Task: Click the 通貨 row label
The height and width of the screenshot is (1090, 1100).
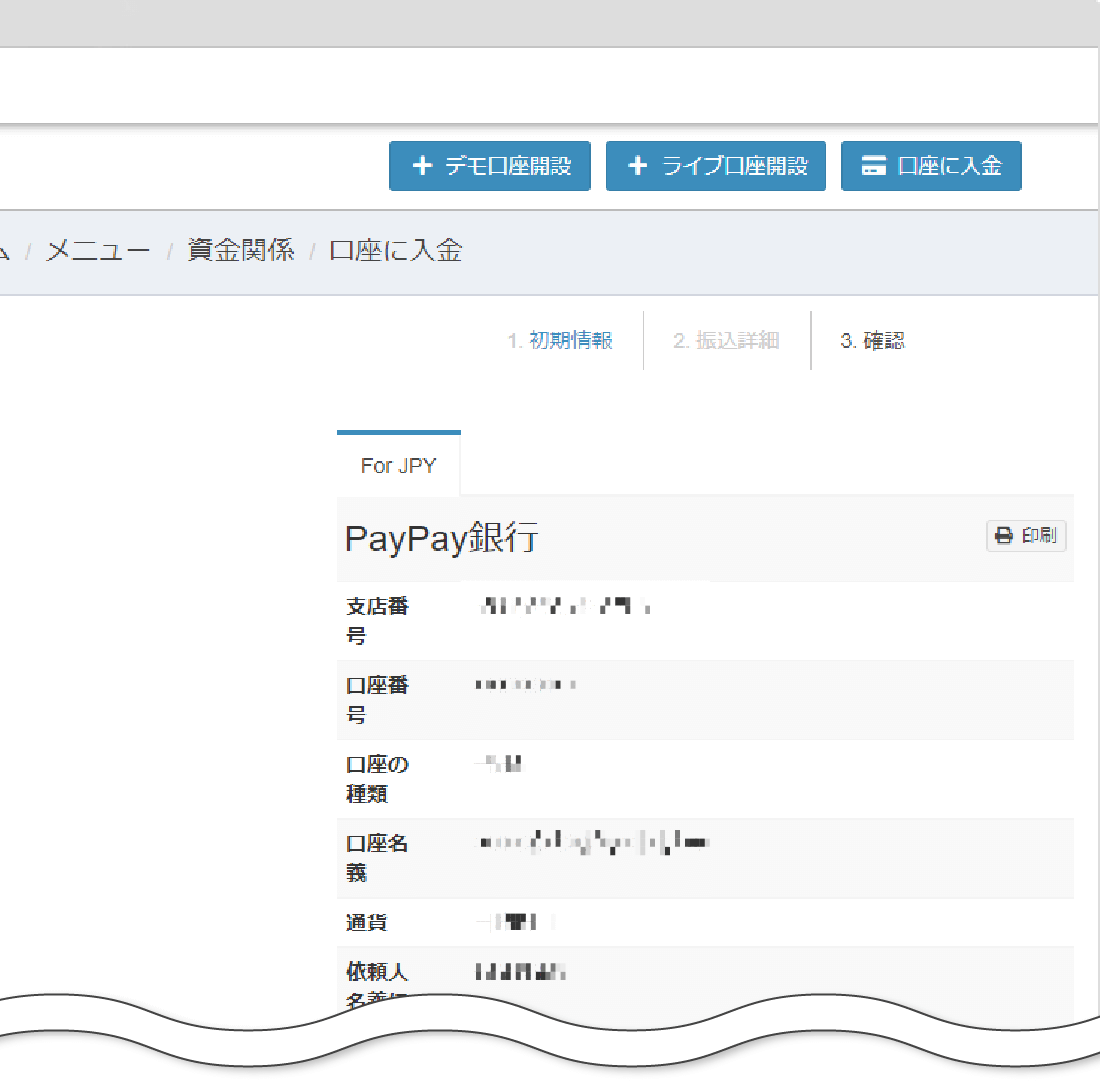Action: 366,922
